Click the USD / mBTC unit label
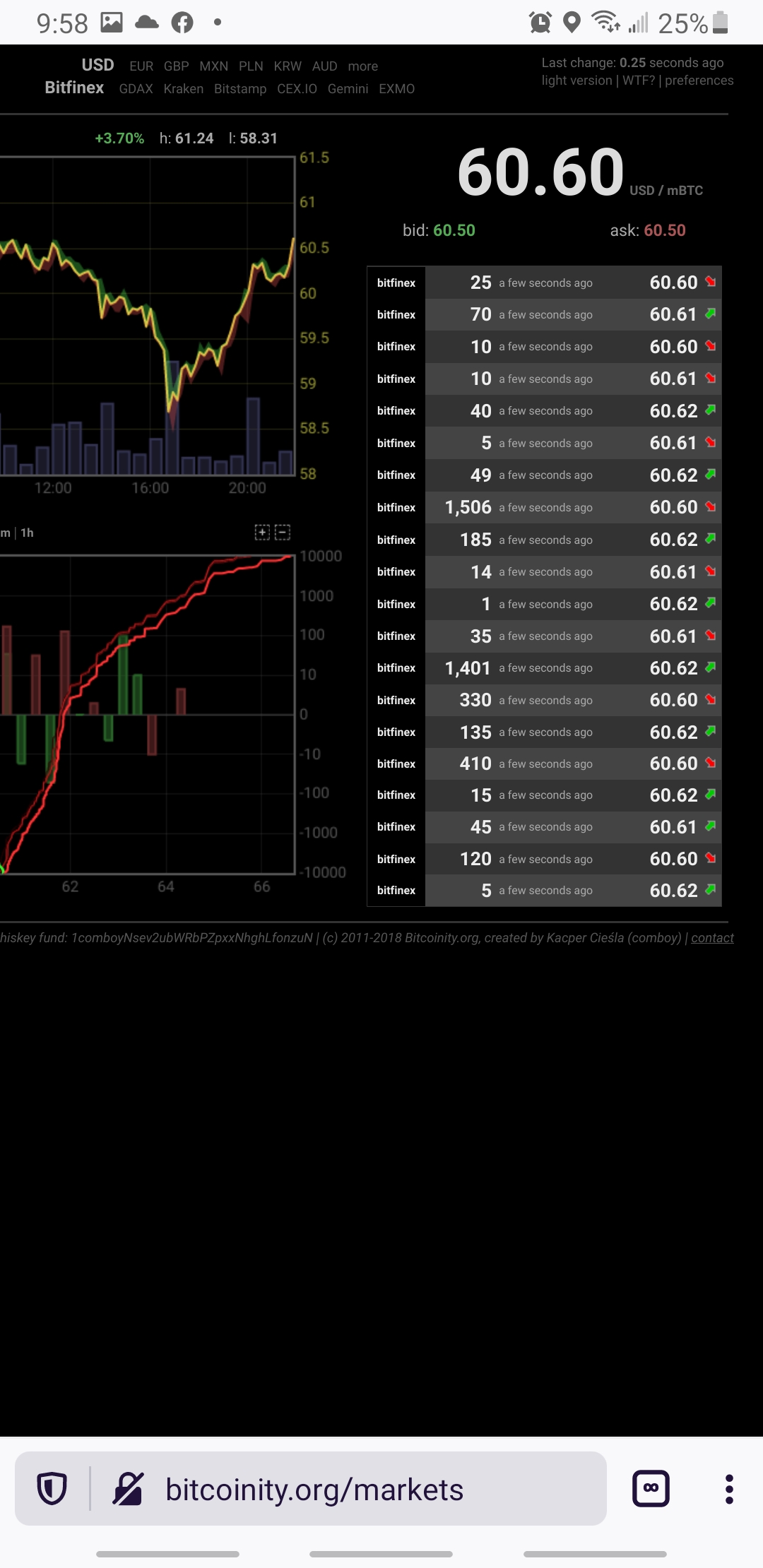The height and width of the screenshot is (1568, 763). point(666,191)
